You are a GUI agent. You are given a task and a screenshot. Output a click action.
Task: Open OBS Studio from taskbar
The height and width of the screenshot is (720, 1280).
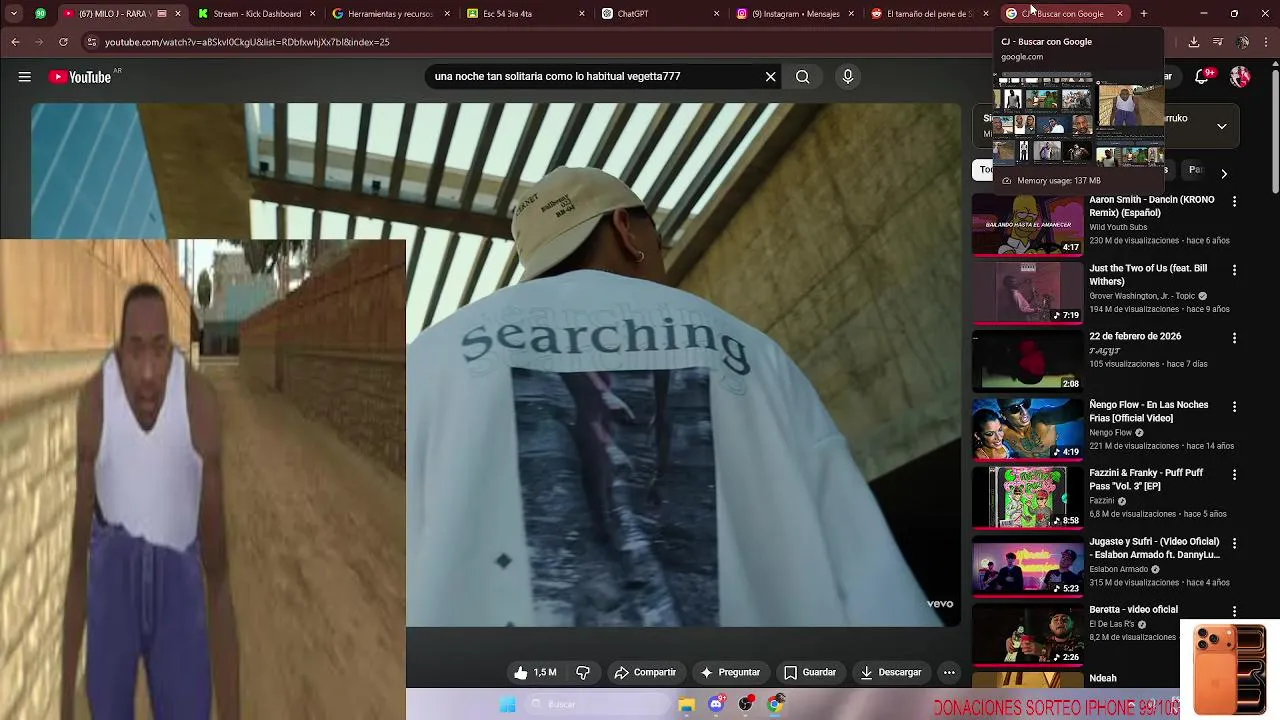pos(746,704)
